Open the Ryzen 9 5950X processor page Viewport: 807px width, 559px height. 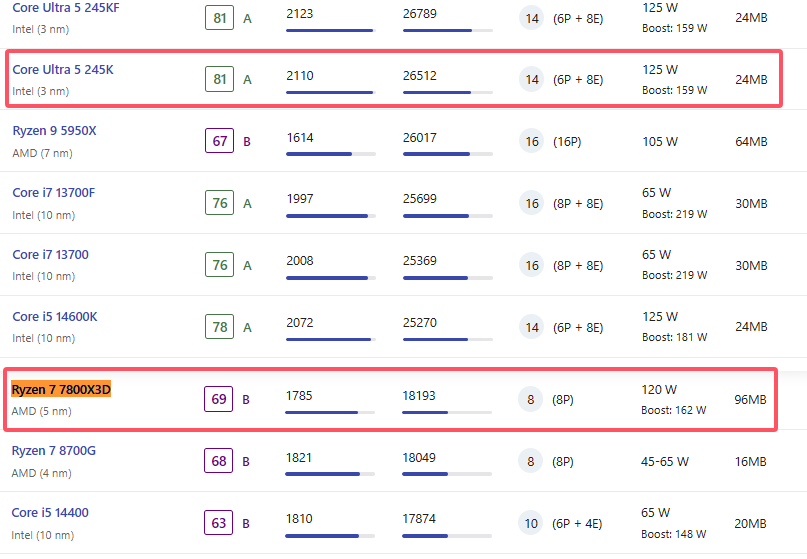click(x=54, y=131)
